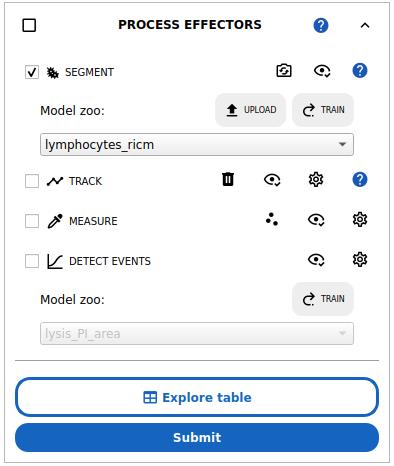The image size is (394, 466).
Task: Open DETECT EVENTS settings gear
Action: coord(360,259)
